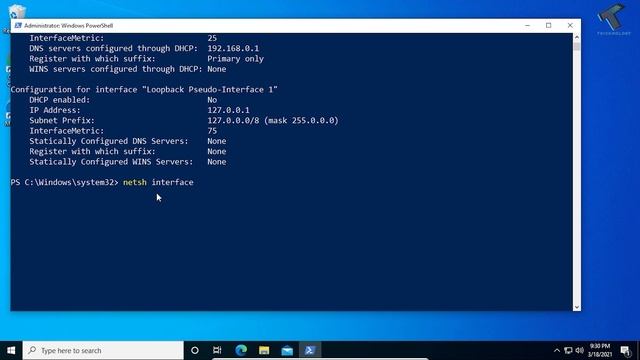Close the PowerShell window

click(570, 25)
